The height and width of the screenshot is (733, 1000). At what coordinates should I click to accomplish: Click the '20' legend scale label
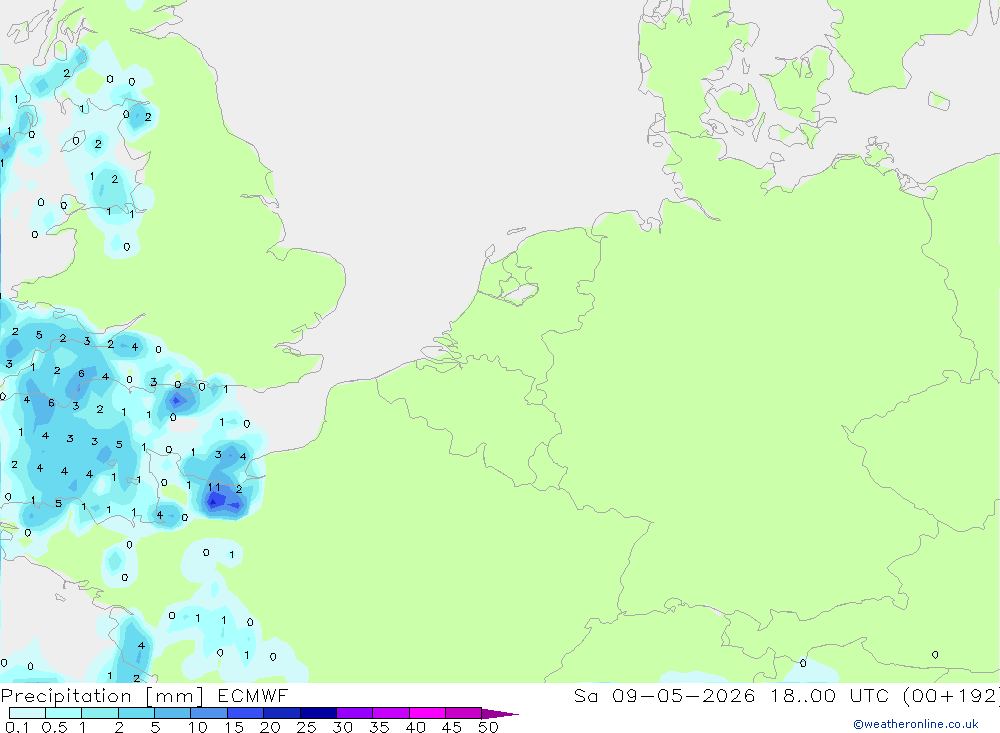coord(270,727)
